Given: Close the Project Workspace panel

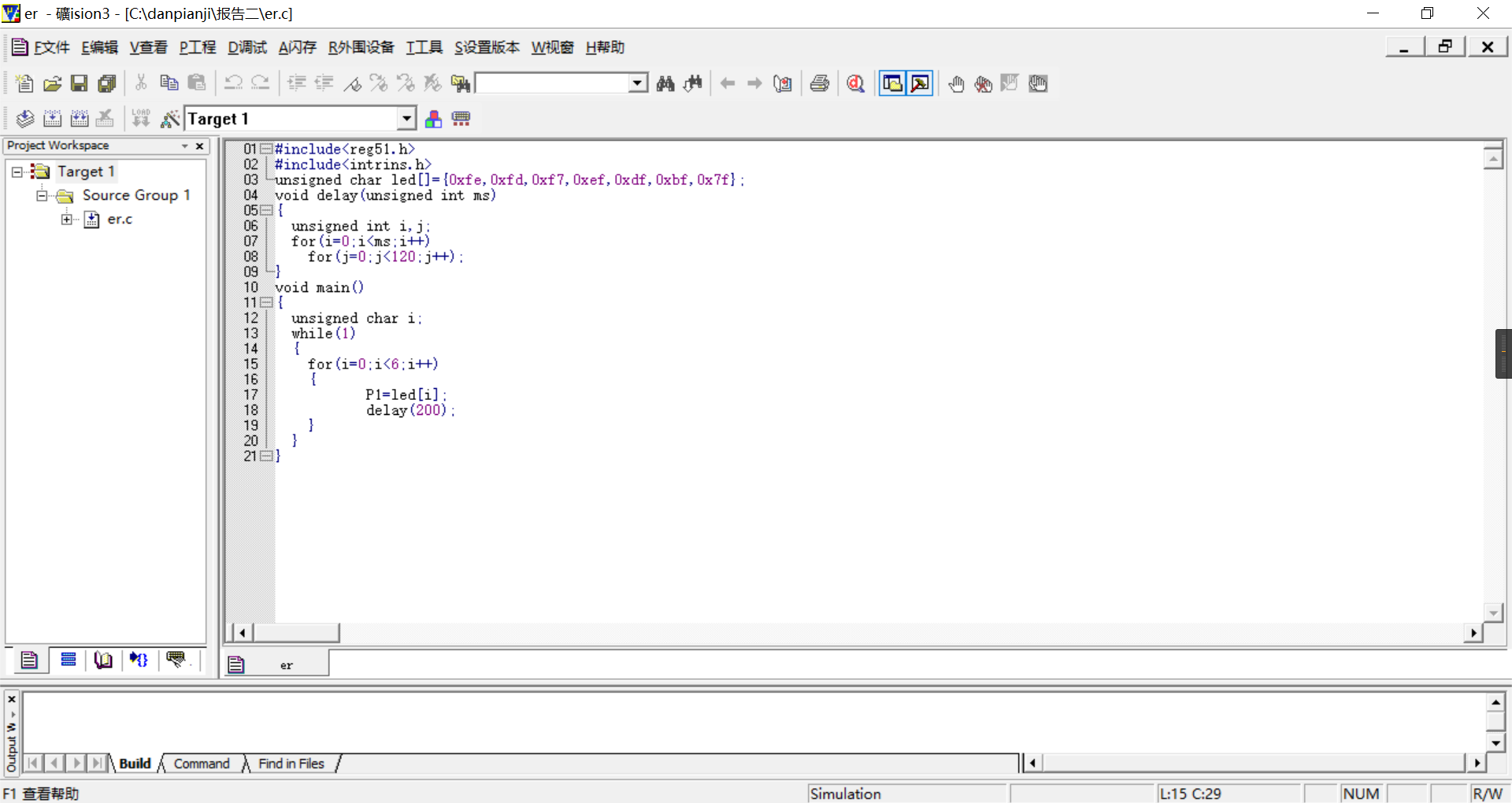Looking at the screenshot, I should (200, 146).
